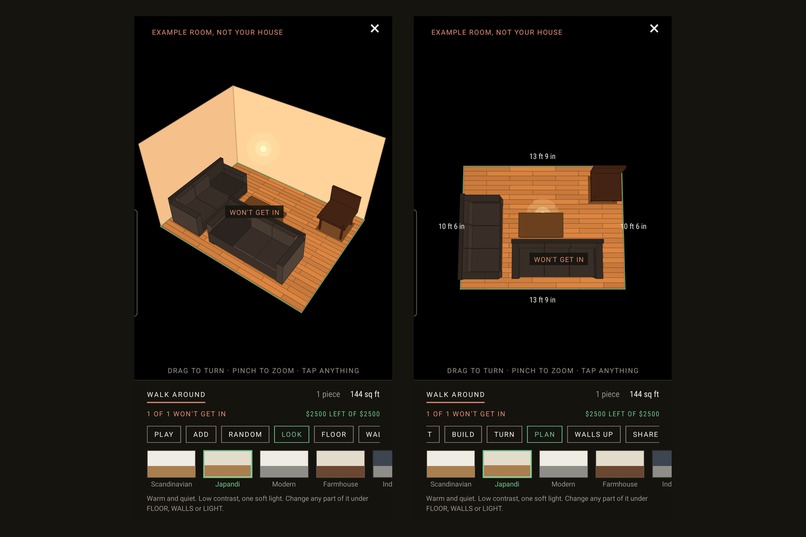Tap WON'T GET IN label in plan view

click(x=559, y=260)
